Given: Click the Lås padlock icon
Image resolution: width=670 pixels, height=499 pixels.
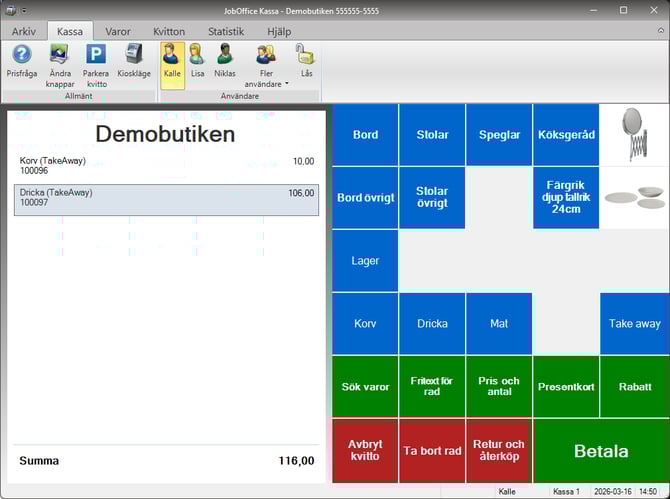Looking at the screenshot, I should coord(305,55).
